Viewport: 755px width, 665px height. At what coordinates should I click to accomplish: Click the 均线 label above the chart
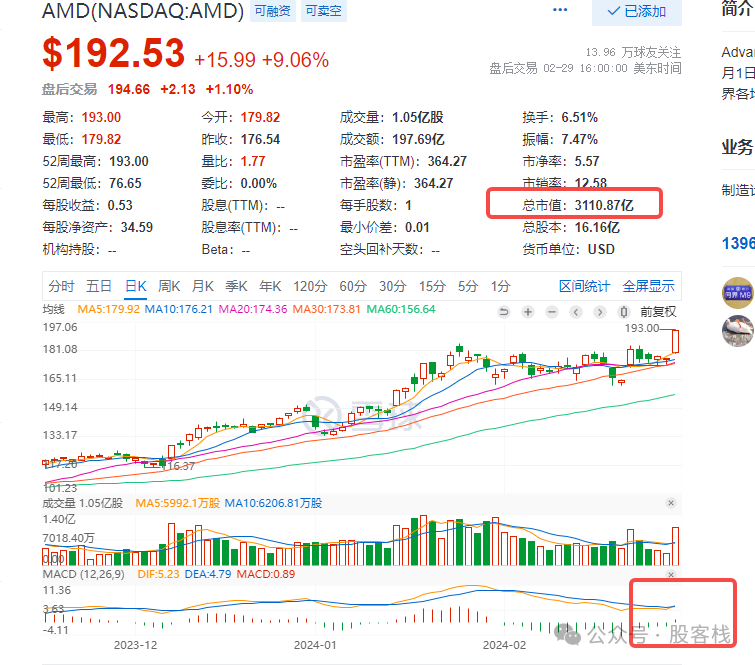(x=53, y=309)
